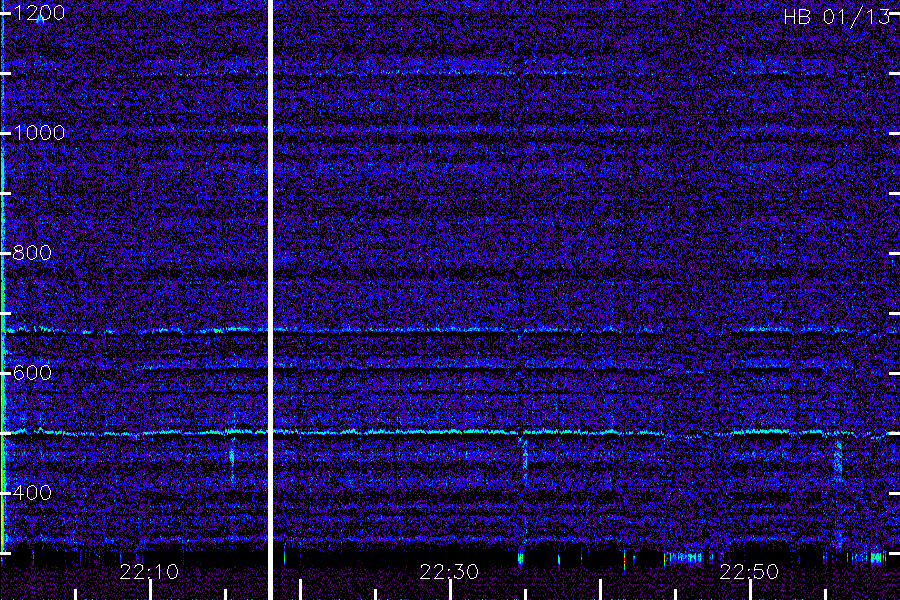Screen dimensions: 900x600
Task: Click the 22:50 time axis label
Action: pos(749,572)
